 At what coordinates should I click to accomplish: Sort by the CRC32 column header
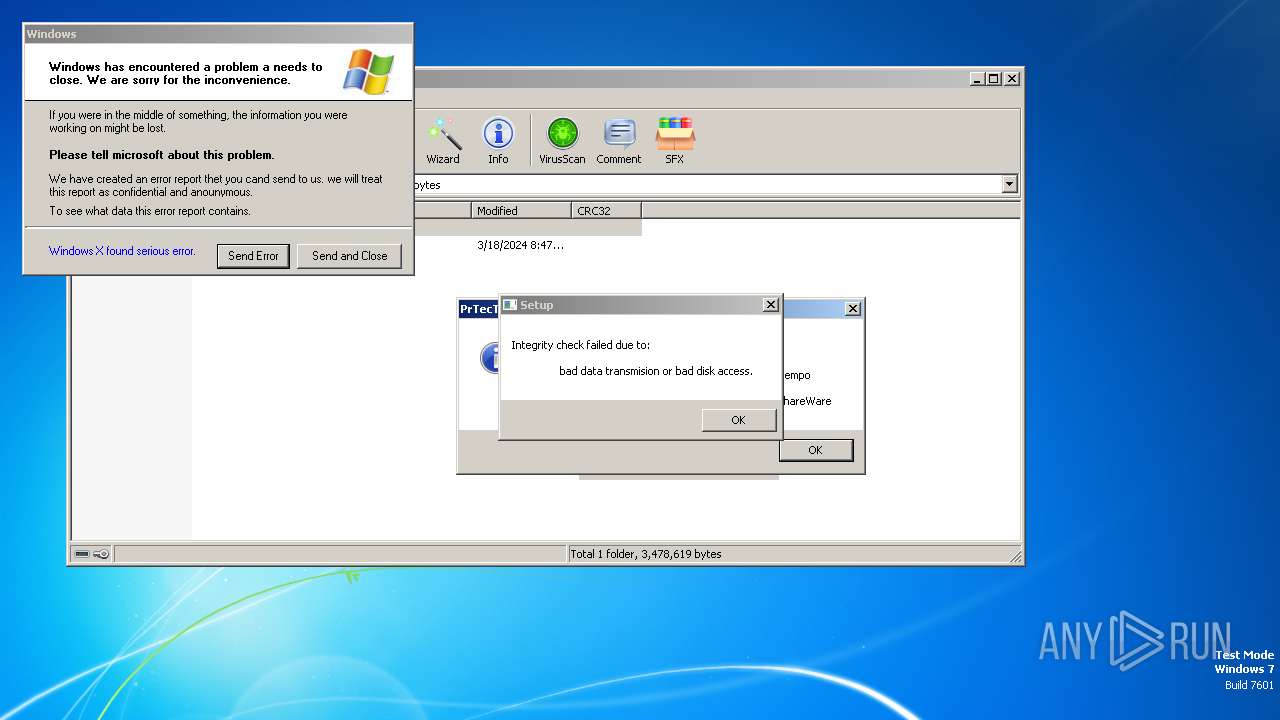pos(607,210)
